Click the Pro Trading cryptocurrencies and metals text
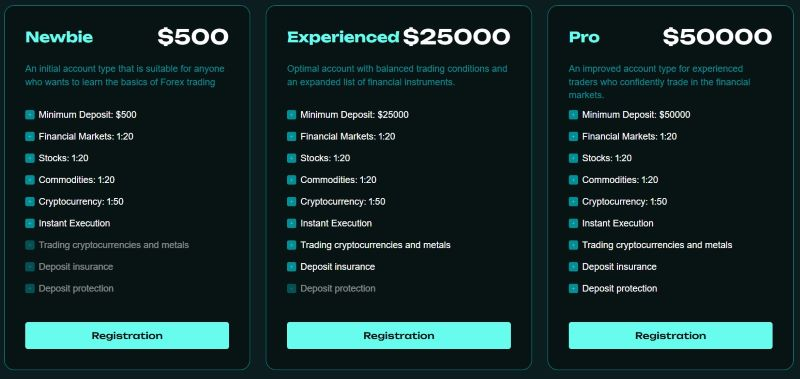The height and width of the screenshot is (379, 800). coord(657,245)
